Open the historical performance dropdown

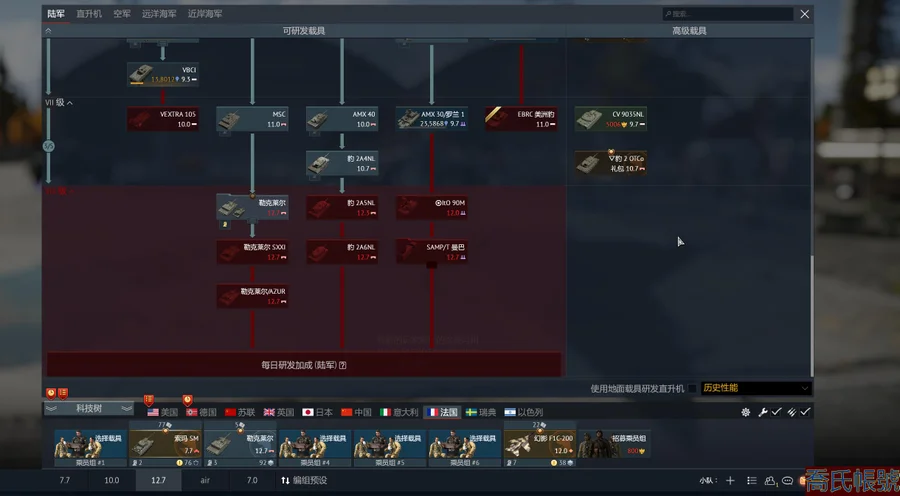click(x=755, y=388)
